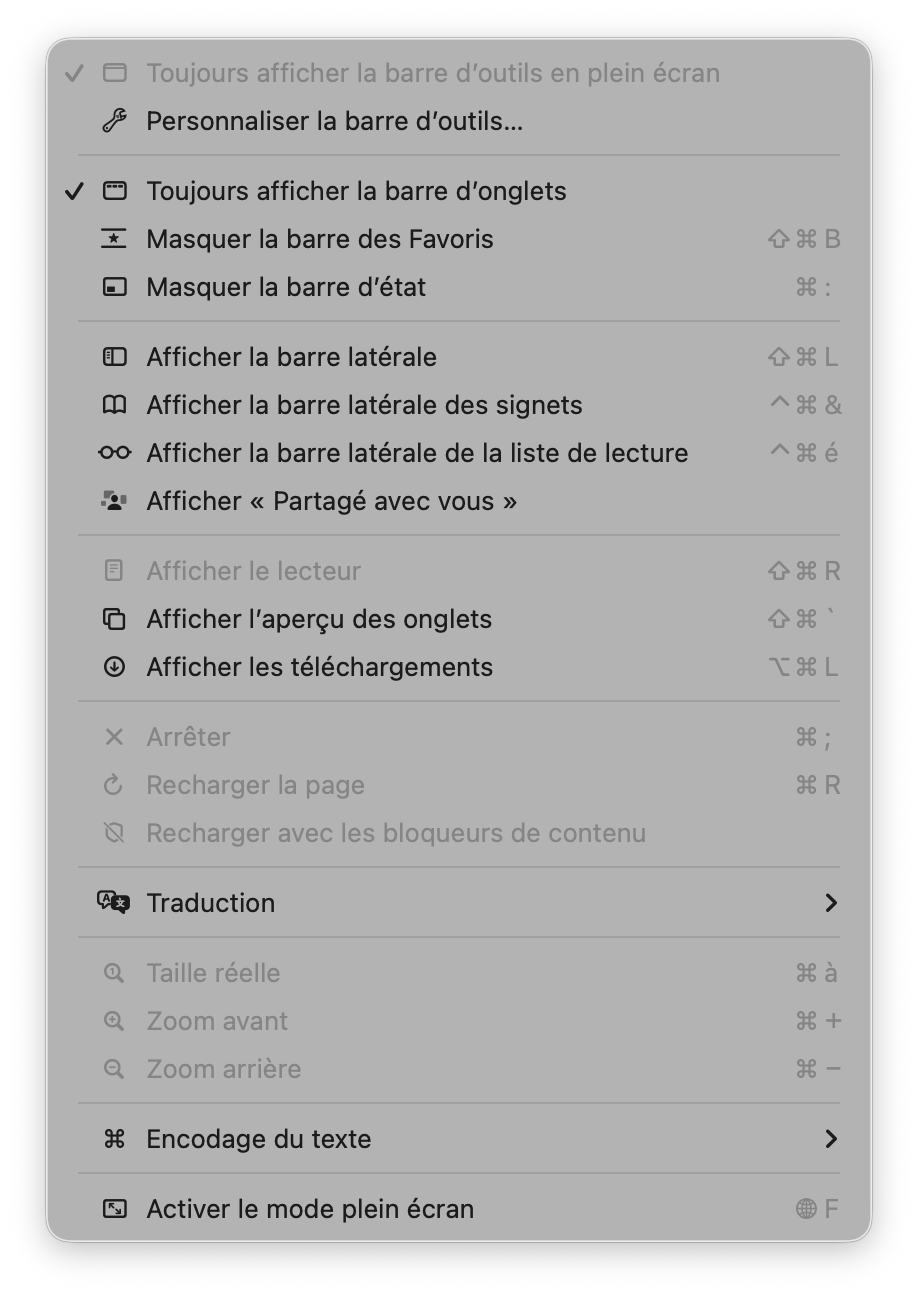
Task: Select Afficher les téléchargements menu entry
Action: tap(319, 667)
